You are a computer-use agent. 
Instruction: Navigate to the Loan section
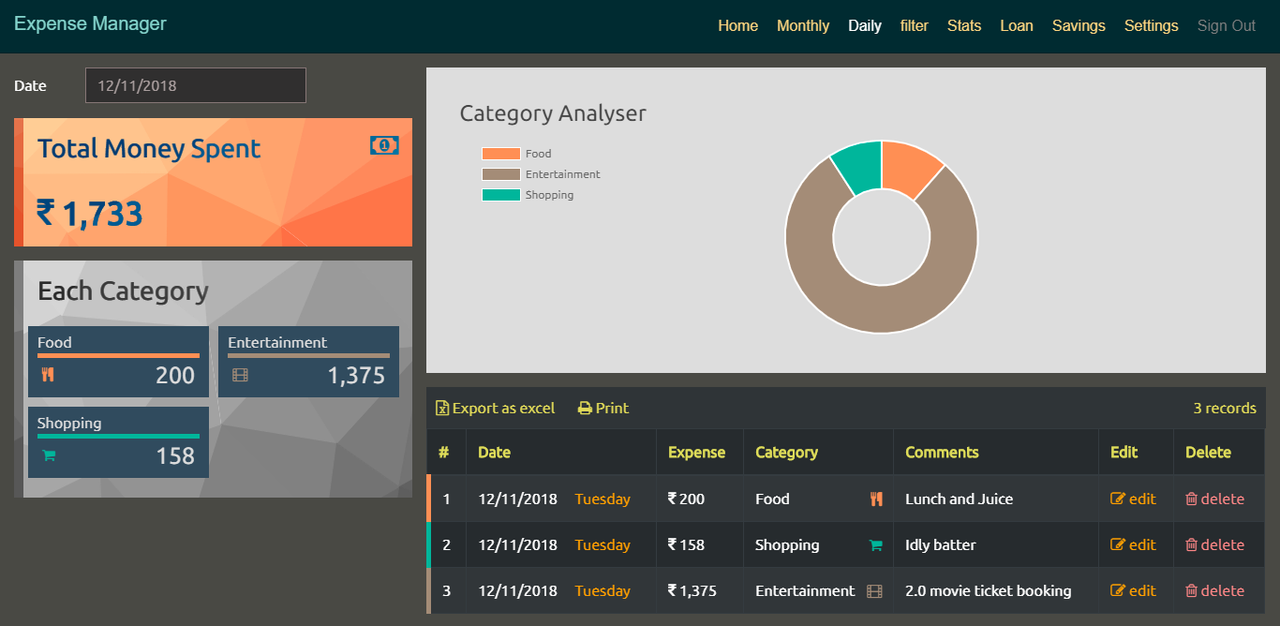[x=1016, y=26]
